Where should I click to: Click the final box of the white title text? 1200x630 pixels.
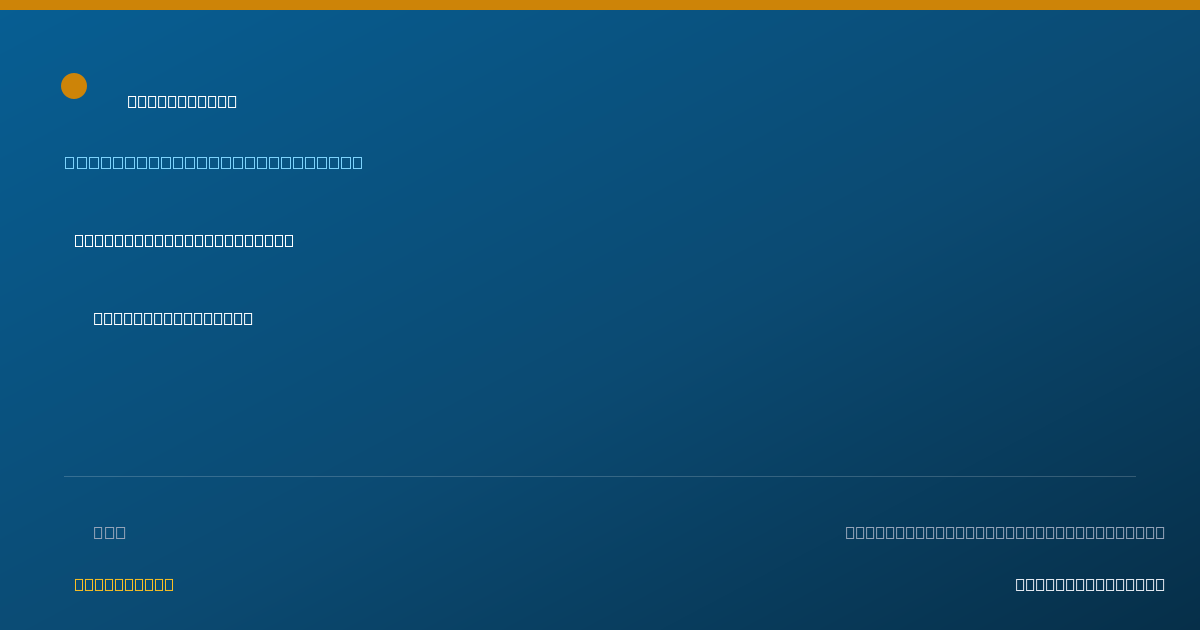(x=232, y=101)
